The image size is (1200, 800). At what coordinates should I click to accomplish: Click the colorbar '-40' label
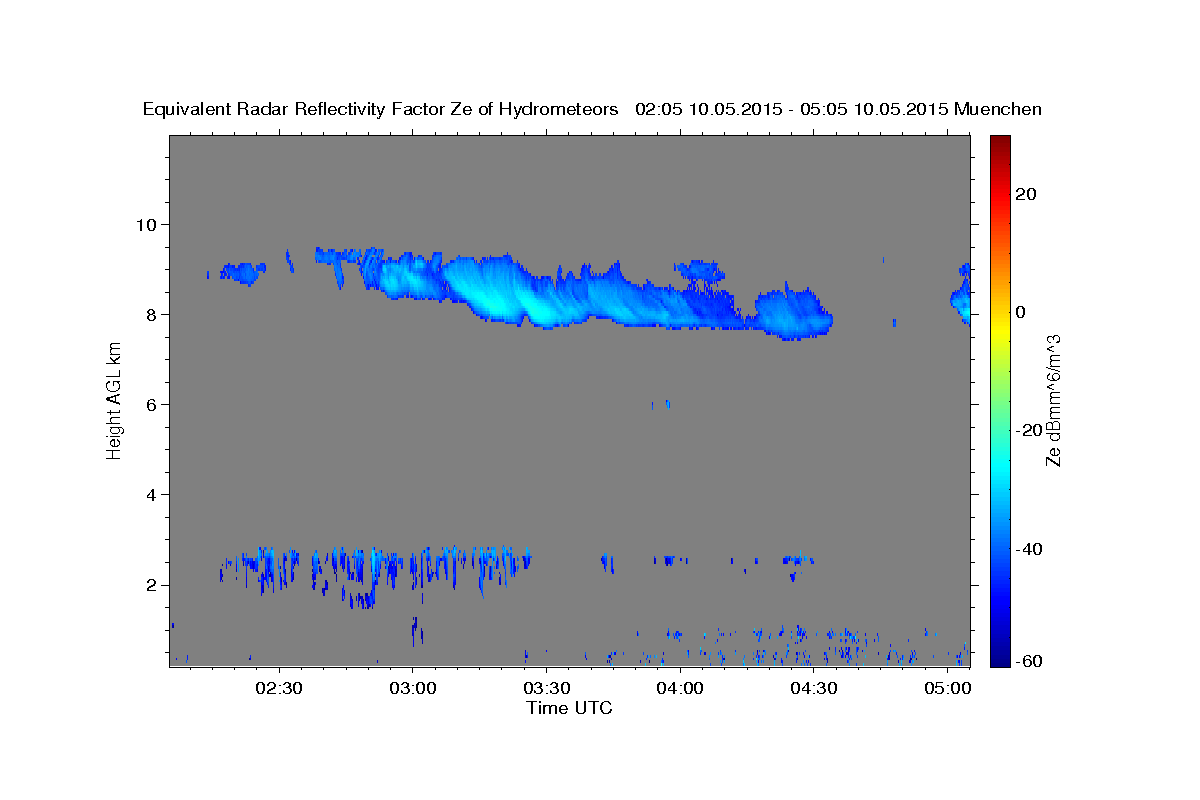(x=1028, y=548)
